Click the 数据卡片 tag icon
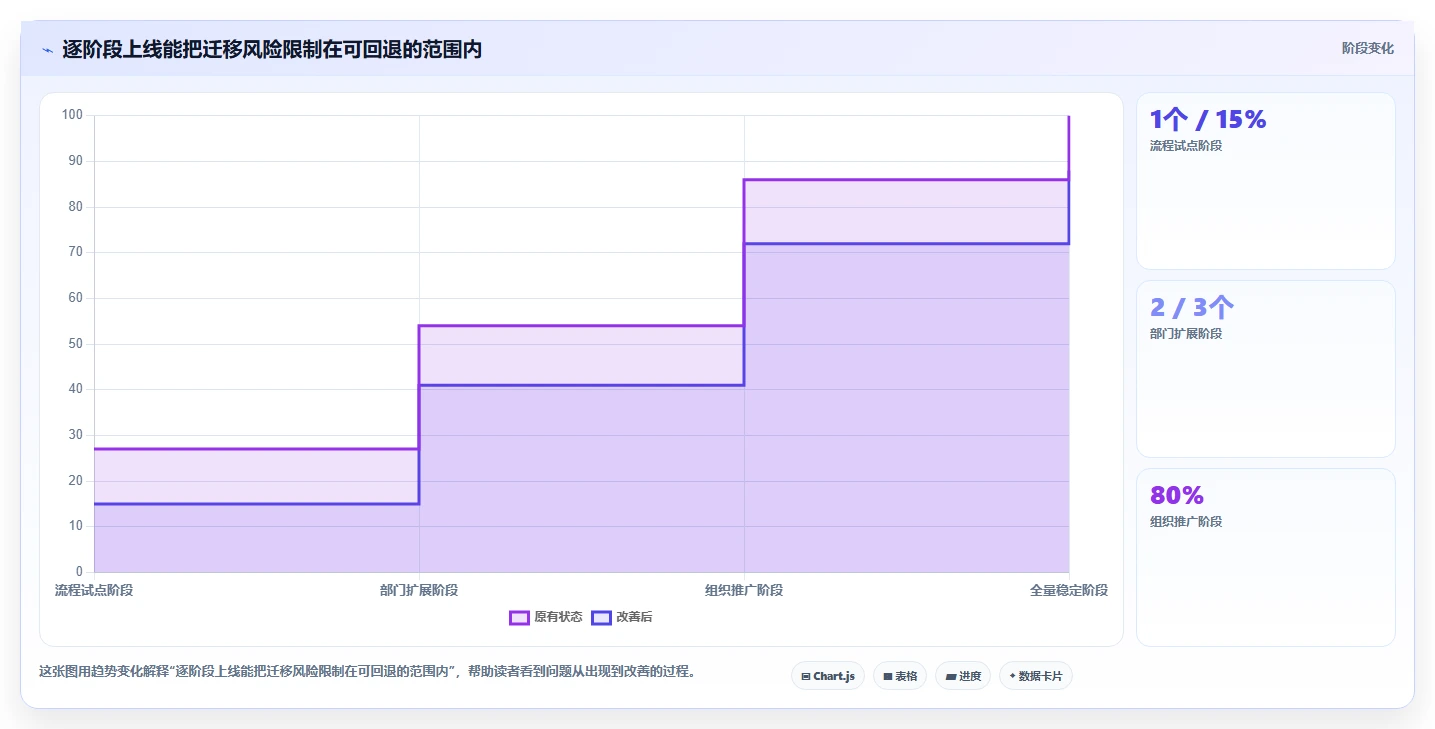The width and height of the screenshot is (1435, 729). (x=1013, y=676)
